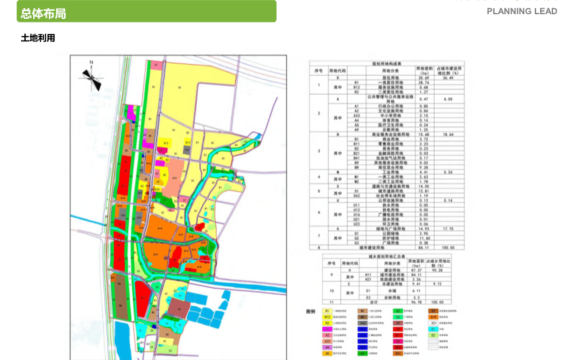This screenshot has width=570, height=360.
Task: Pick the gray legend swatch
Action: point(362,323)
